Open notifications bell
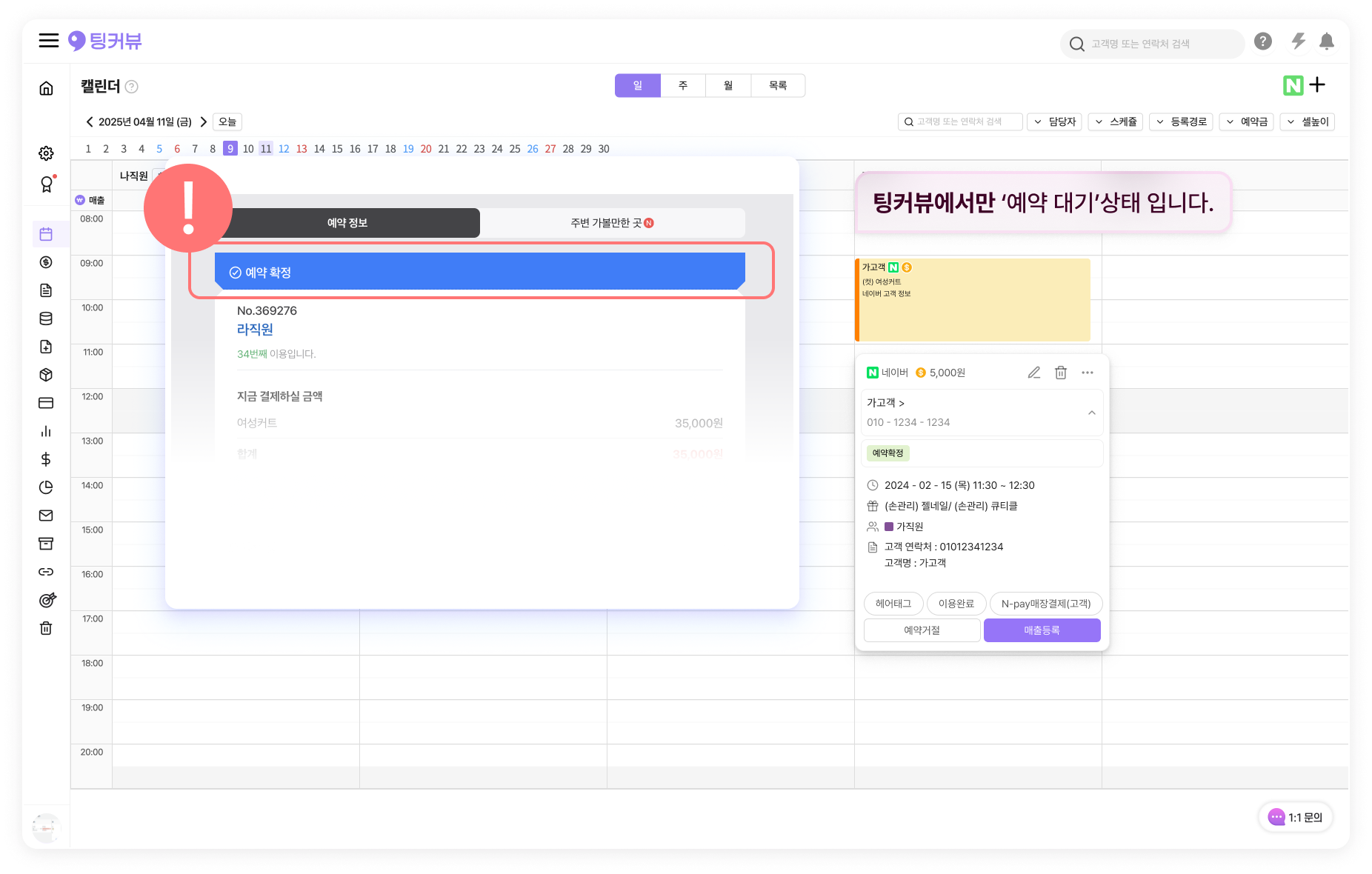The height and width of the screenshot is (874, 1372). point(1327,41)
